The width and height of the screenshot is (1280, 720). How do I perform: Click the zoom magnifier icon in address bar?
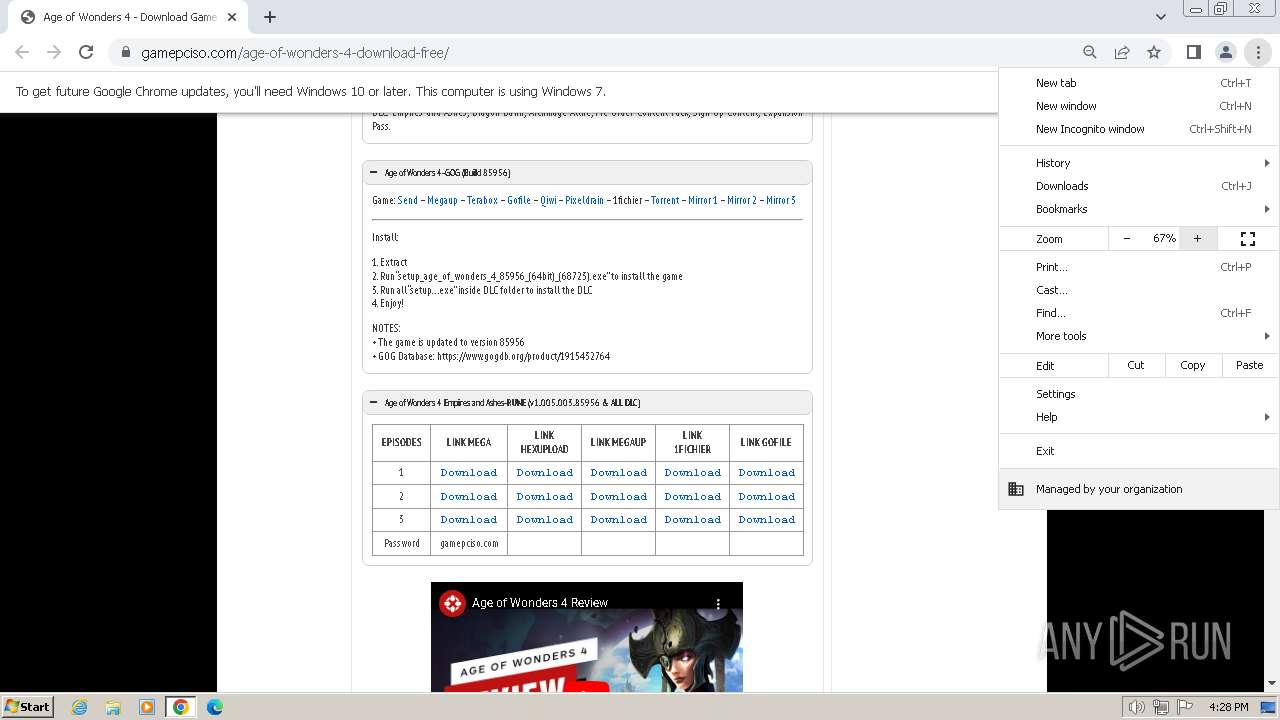pyautogui.click(x=1090, y=52)
